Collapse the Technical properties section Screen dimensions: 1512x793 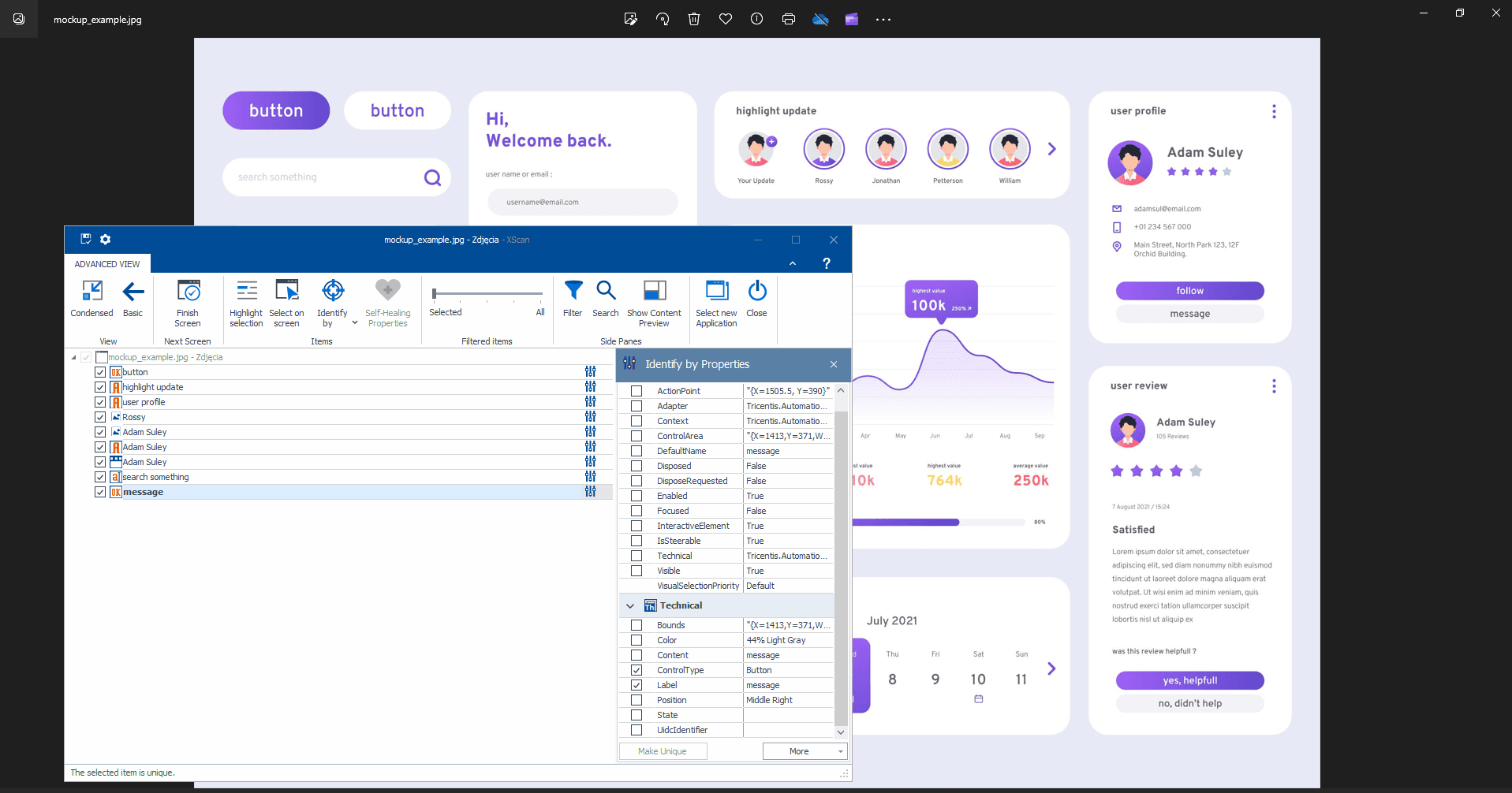[630, 605]
